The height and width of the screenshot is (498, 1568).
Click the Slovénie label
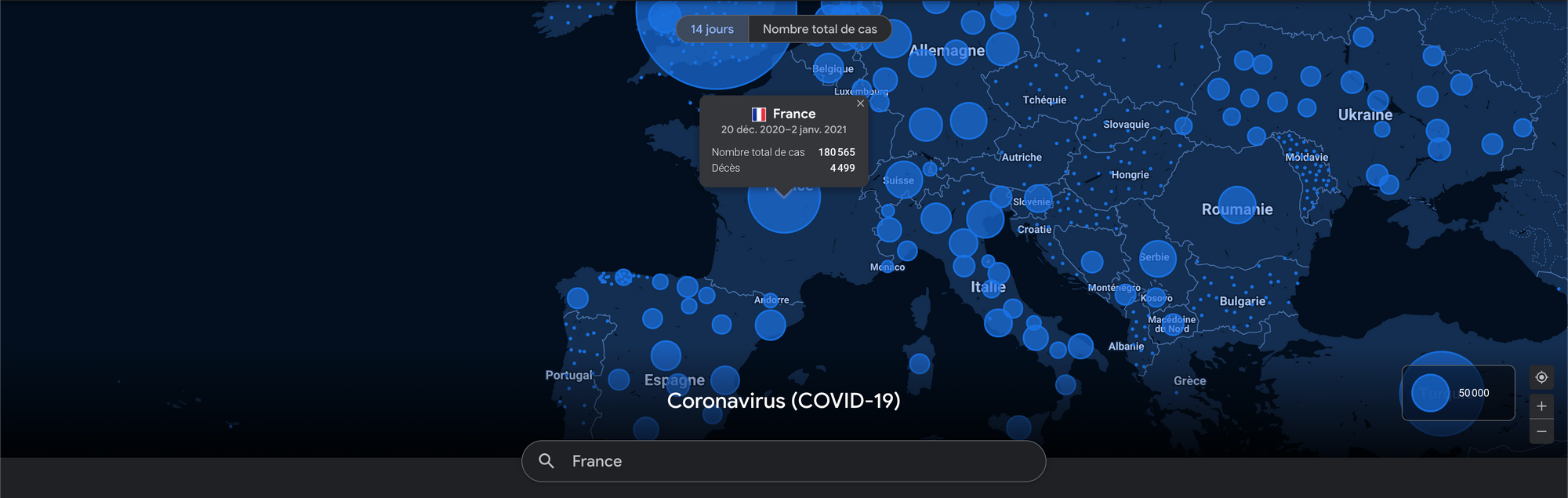[x=1031, y=202]
